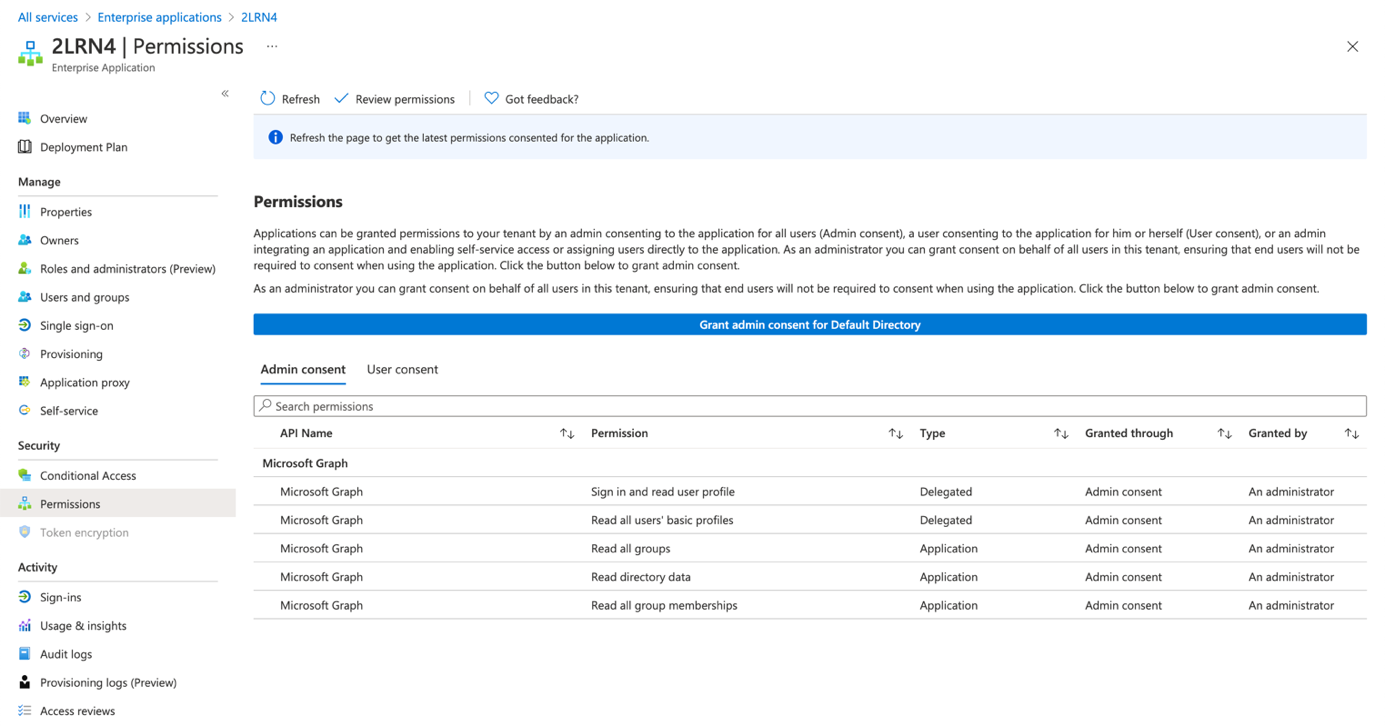
Task: Click the Roles and administrators icon
Action: [x=25, y=268]
